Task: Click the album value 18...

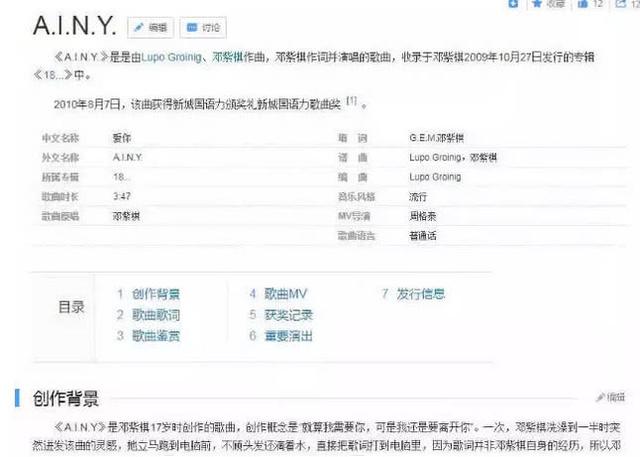Action: [x=122, y=177]
